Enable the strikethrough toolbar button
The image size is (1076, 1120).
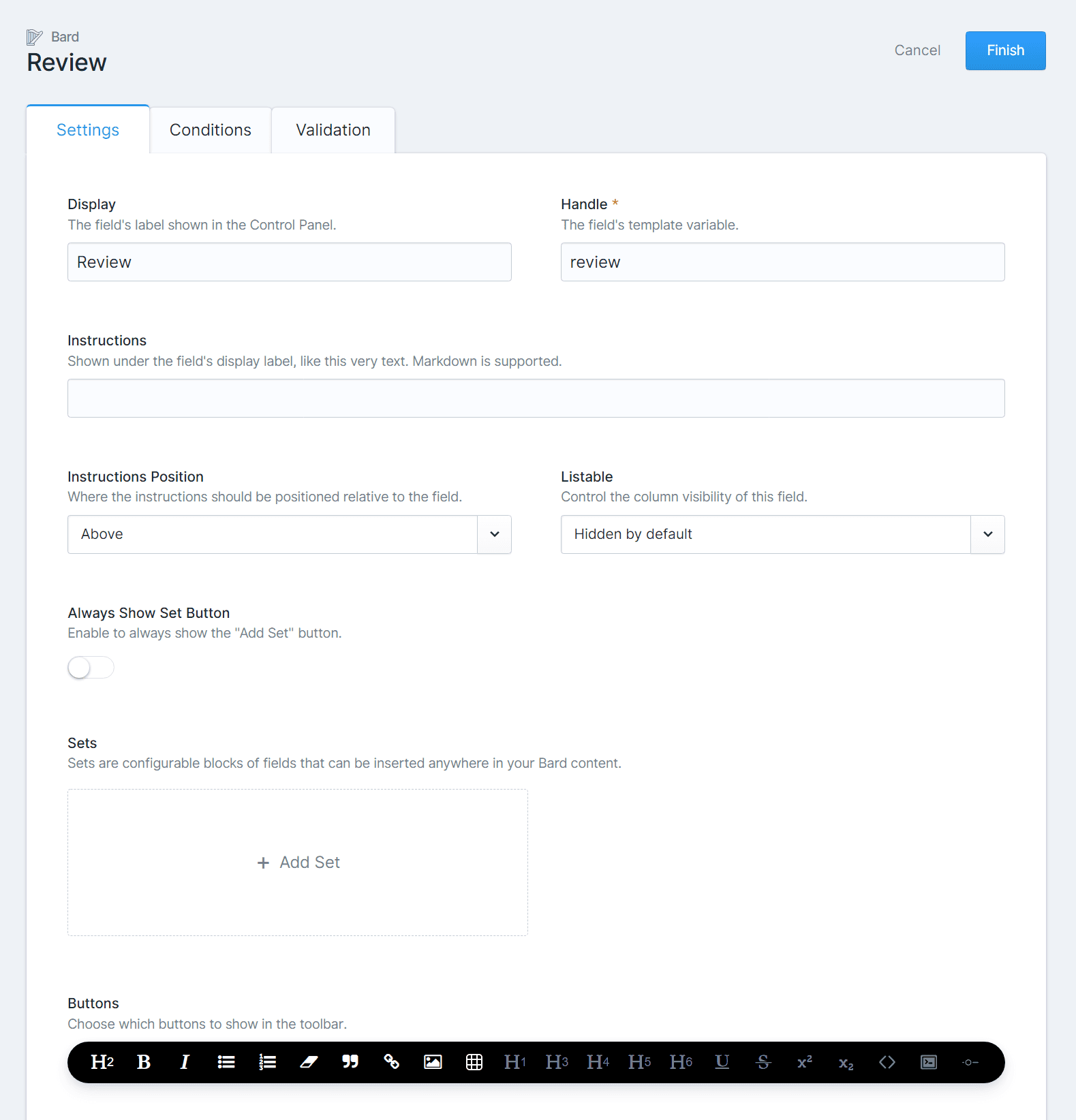tap(763, 1062)
